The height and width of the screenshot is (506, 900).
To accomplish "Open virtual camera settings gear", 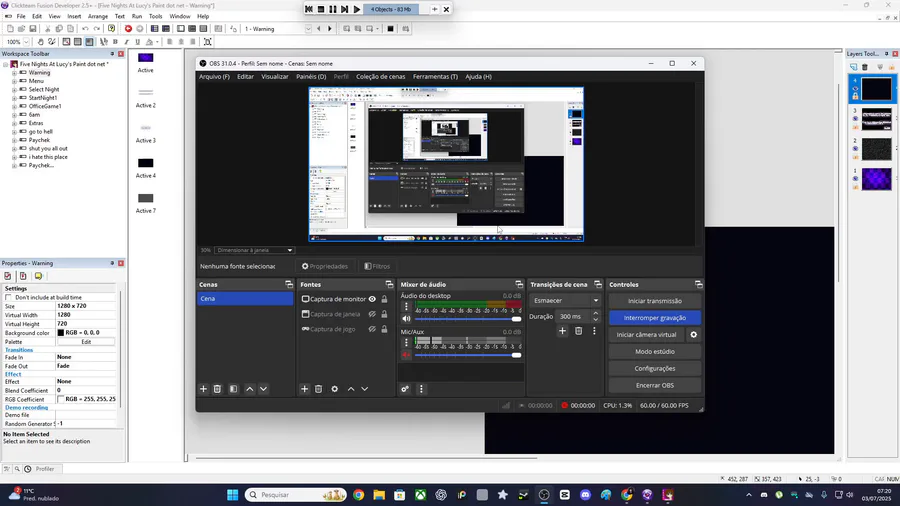I will click(x=693, y=334).
